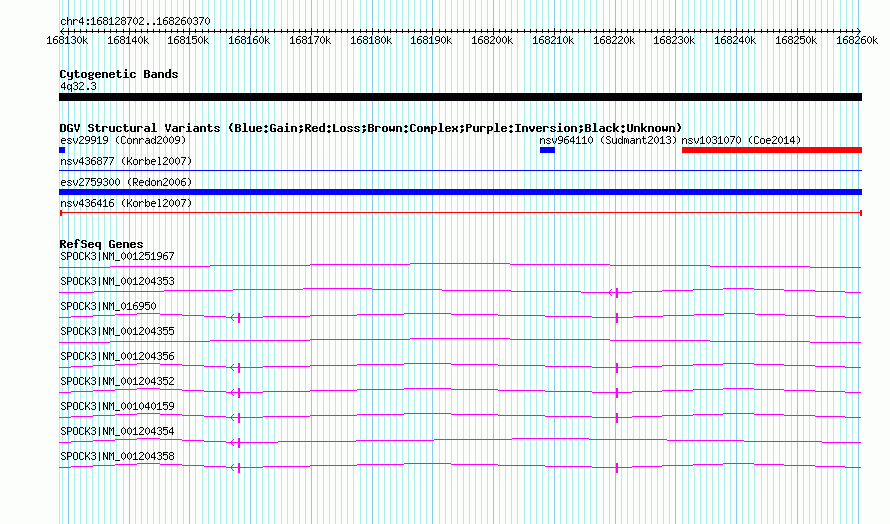
Task: Click the left exon arrow on the NM_001040159 transcript
Action: 236,418
